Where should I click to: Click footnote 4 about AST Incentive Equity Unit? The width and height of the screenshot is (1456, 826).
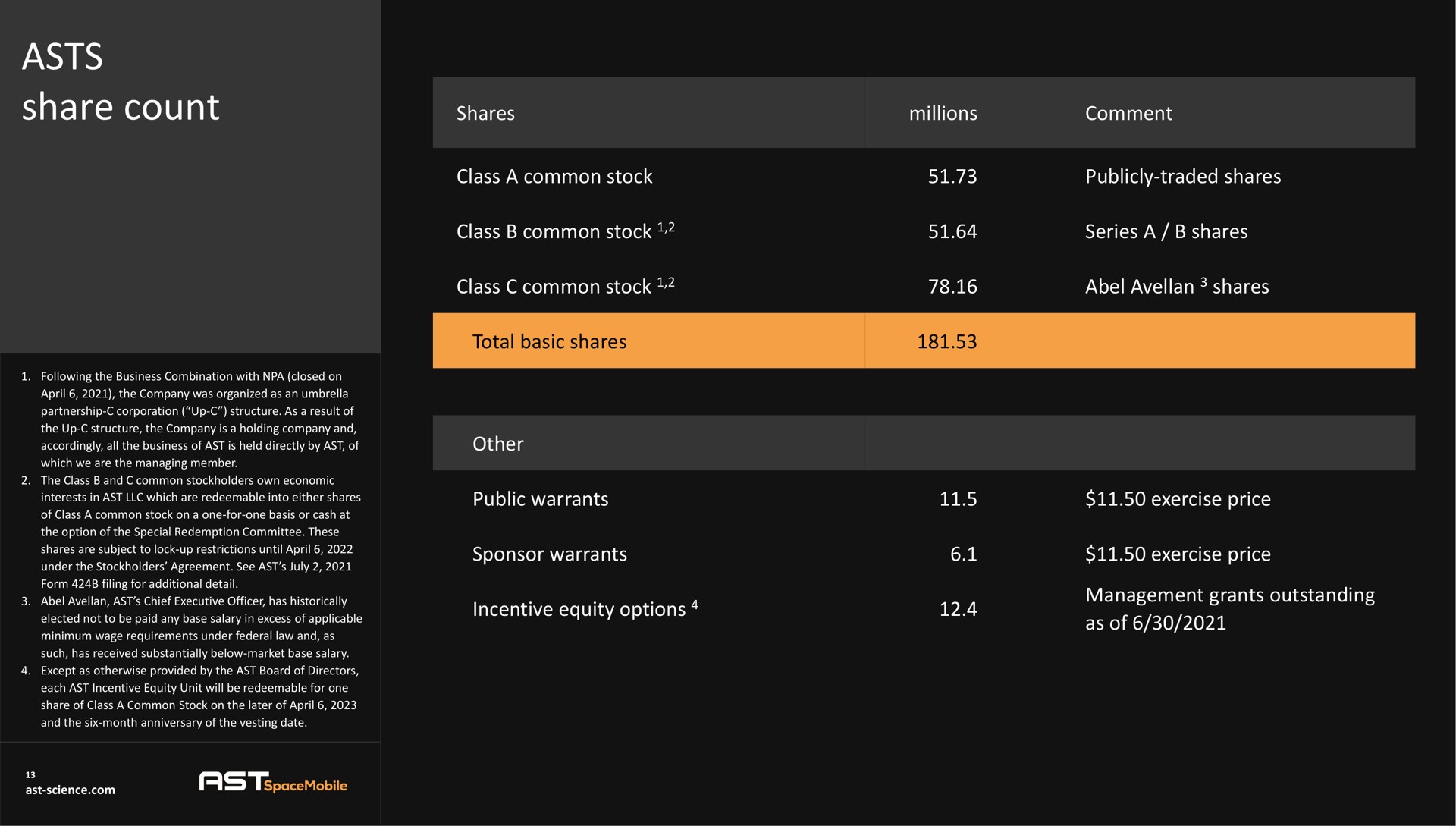(191, 696)
